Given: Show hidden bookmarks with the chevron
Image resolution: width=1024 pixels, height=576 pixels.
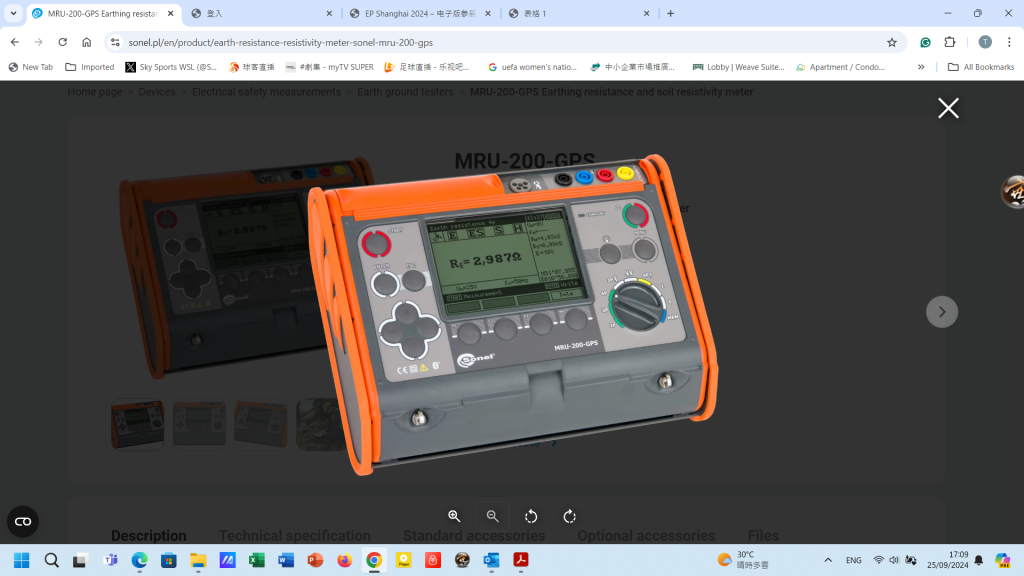Looking at the screenshot, I should pos(921,67).
